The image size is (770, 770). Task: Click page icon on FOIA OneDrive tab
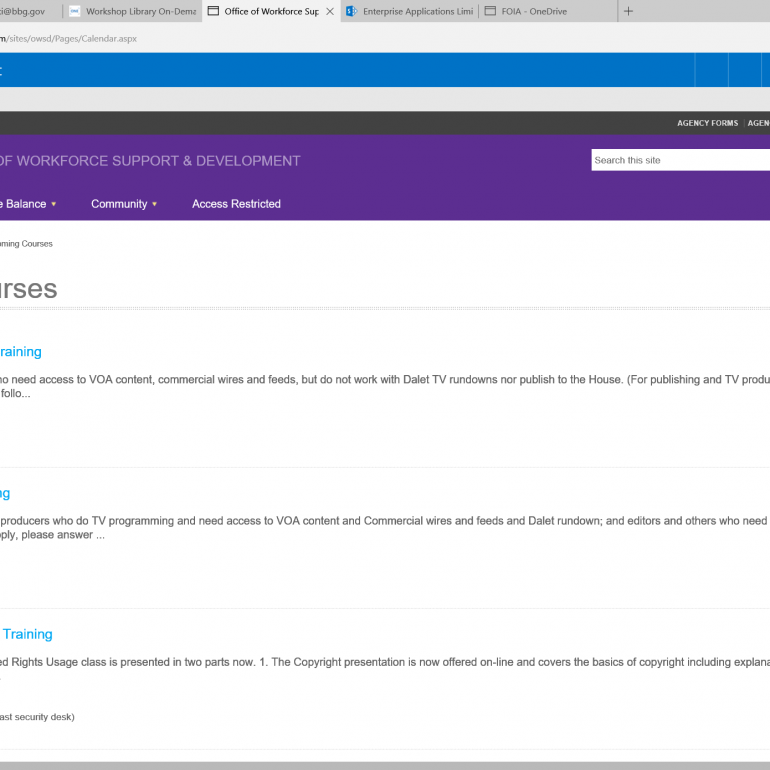coord(490,11)
